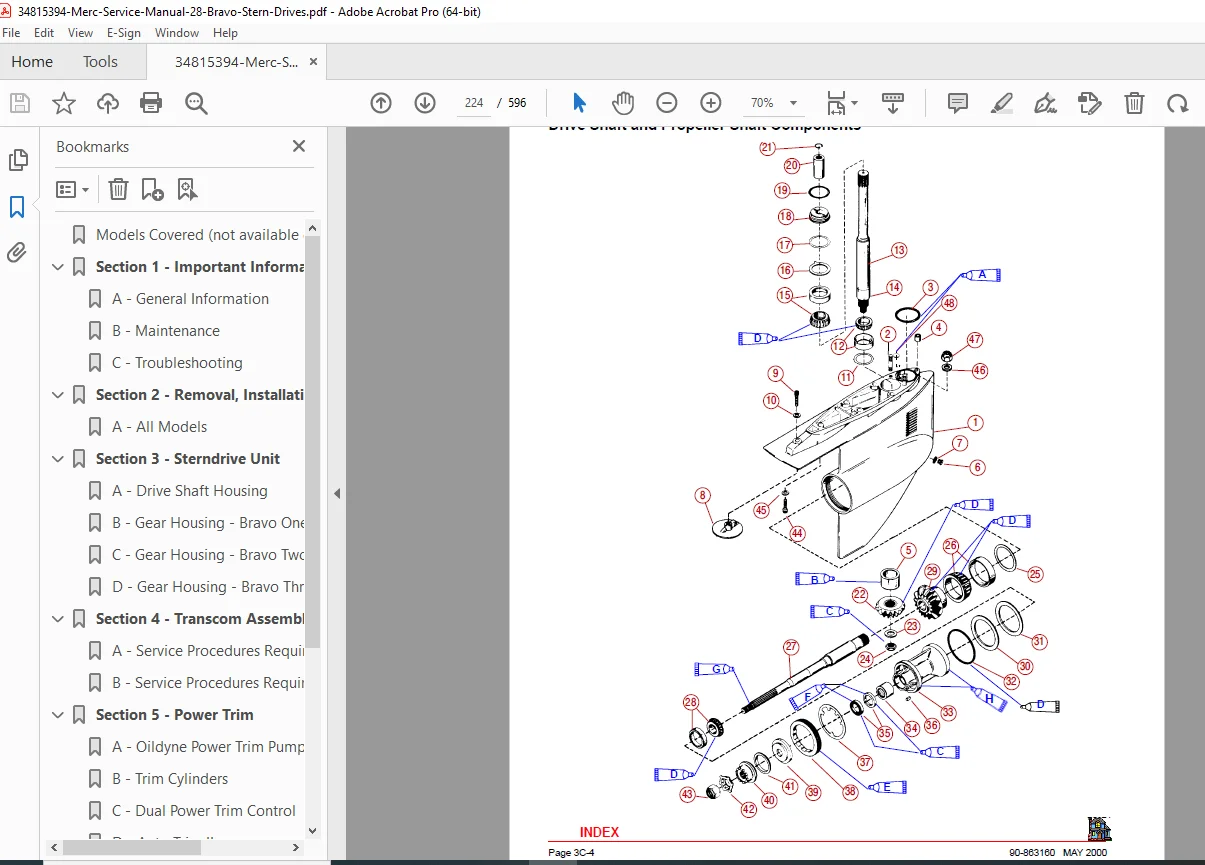The width and height of the screenshot is (1205, 865).
Task: Click the INDEX link on the page
Action: pyautogui.click(x=599, y=832)
